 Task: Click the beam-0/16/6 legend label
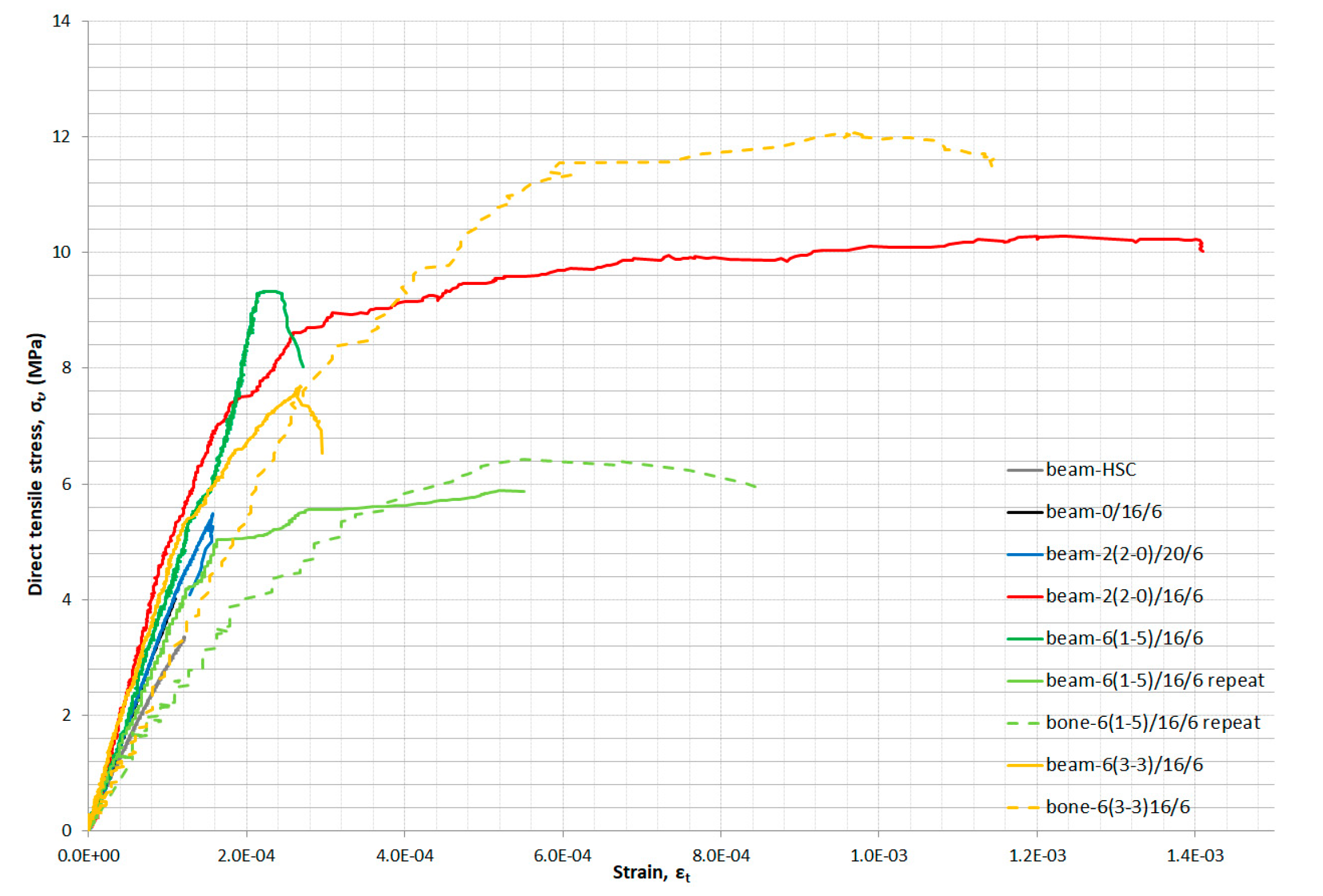pyautogui.click(x=1103, y=512)
